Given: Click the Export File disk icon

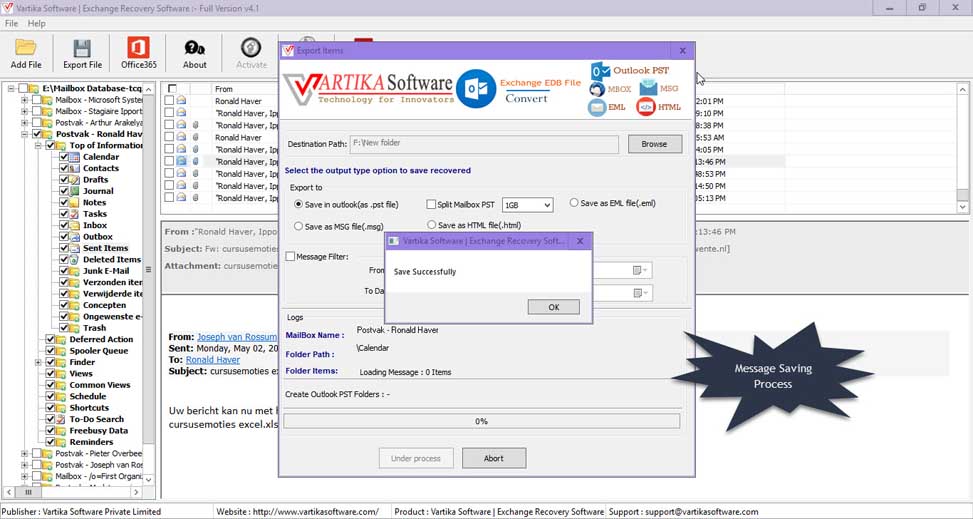Looking at the screenshot, I should pos(82,48).
